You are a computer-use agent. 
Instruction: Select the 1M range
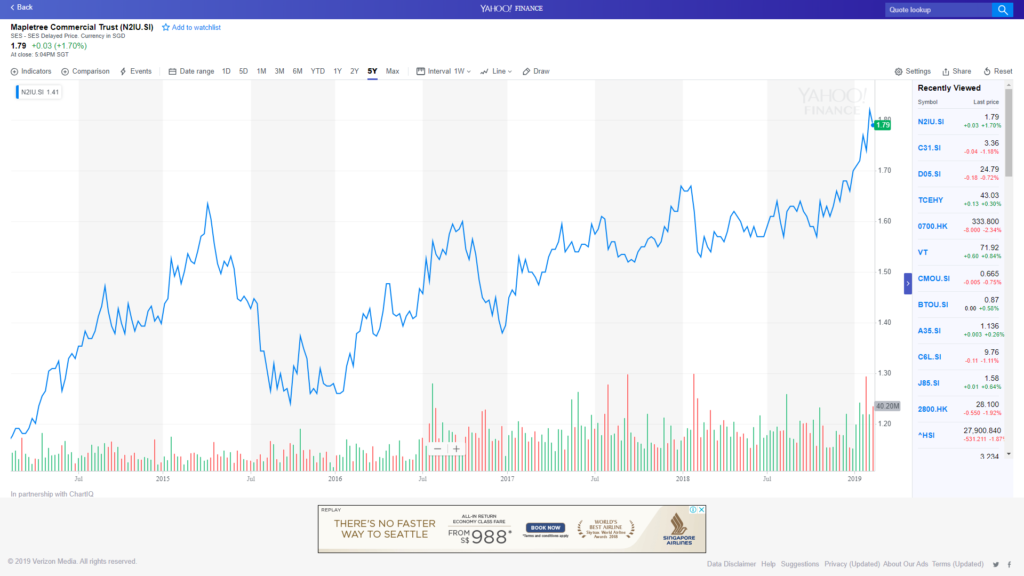261,71
